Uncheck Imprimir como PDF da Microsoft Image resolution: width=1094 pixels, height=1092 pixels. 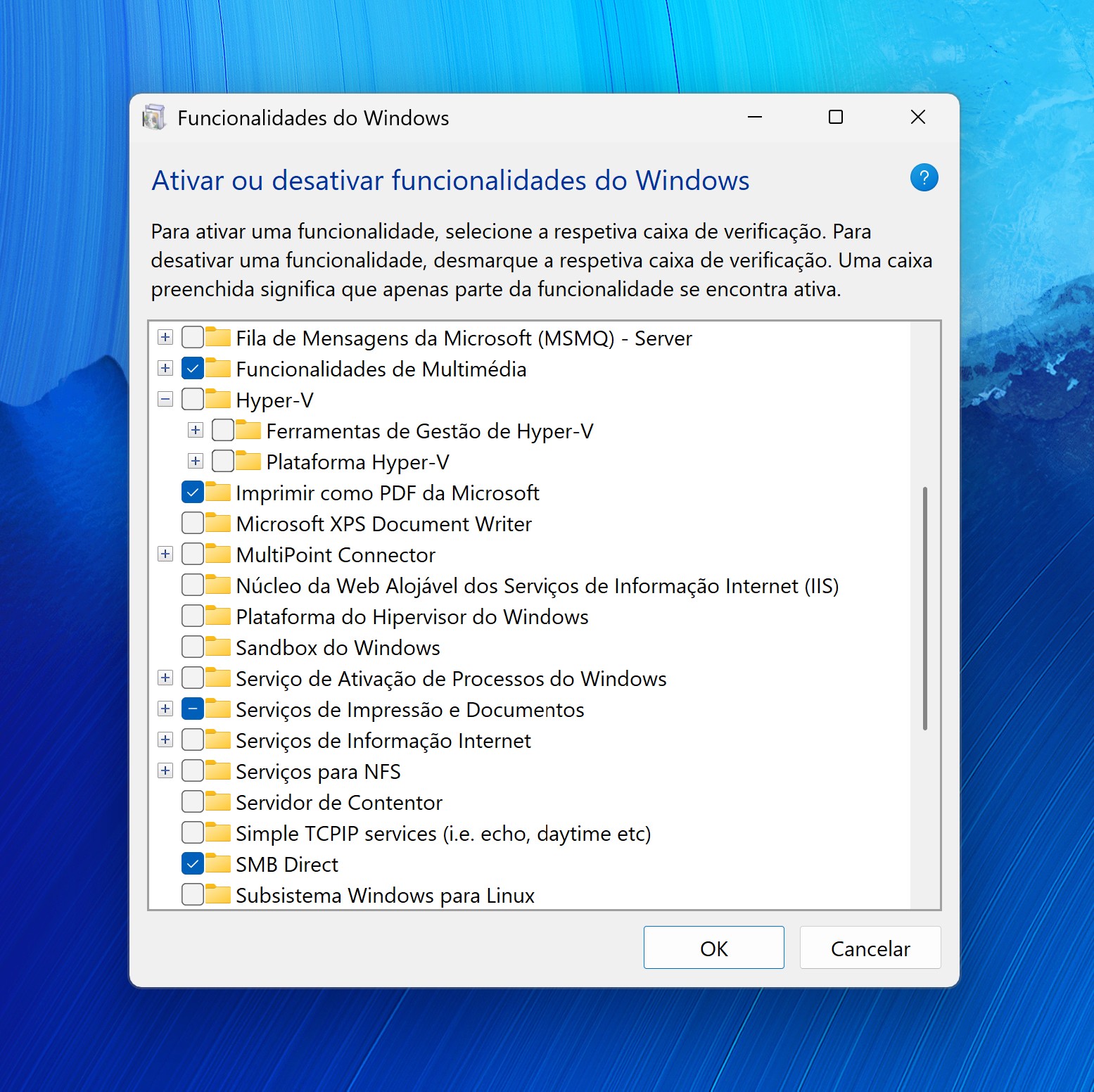pos(193,493)
